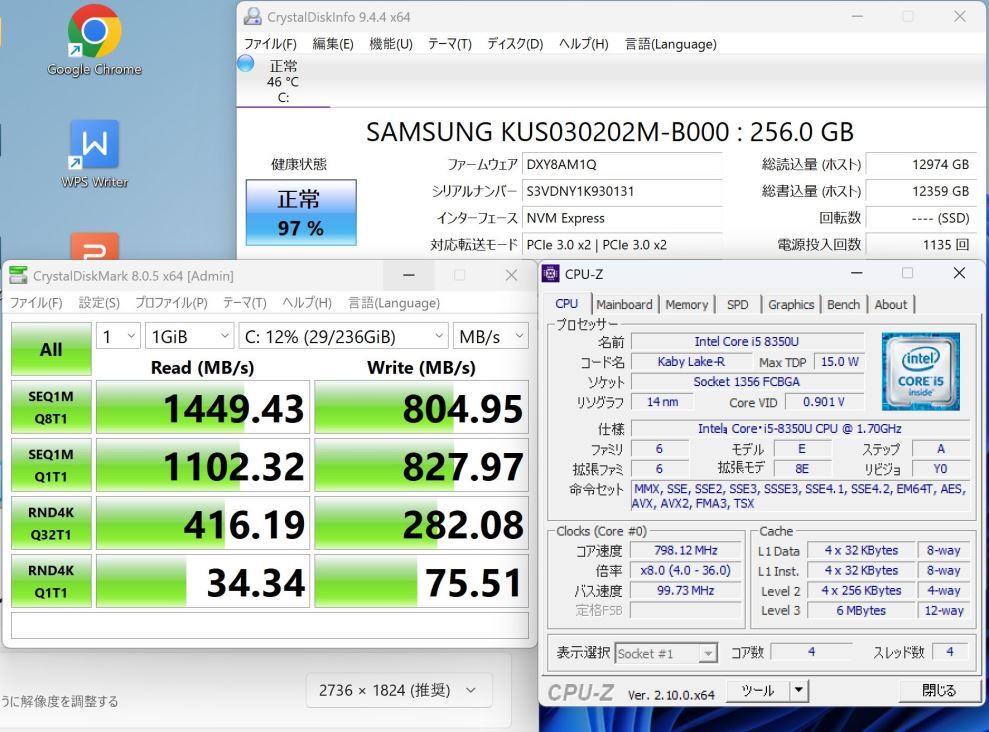The height and width of the screenshot is (732, 989).
Task: Click the code name field Kaby Lake-R
Action: click(691, 362)
